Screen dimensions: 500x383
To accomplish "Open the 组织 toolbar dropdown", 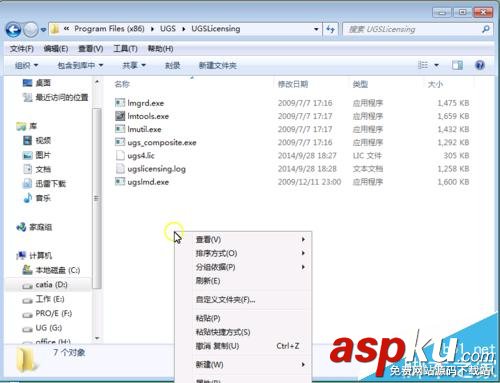I will 27,65.
